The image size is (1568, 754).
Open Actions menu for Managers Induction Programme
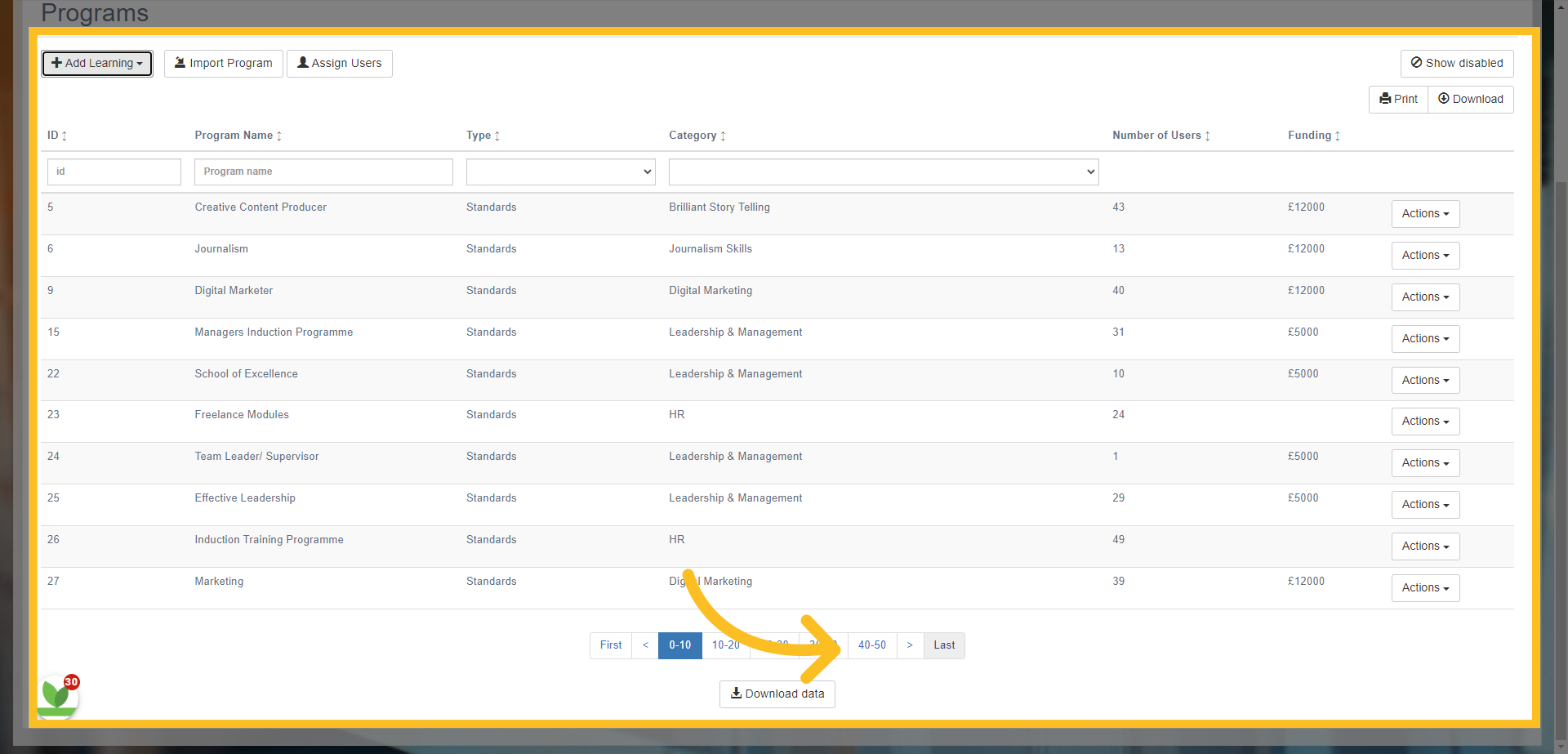click(x=1426, y=339)
